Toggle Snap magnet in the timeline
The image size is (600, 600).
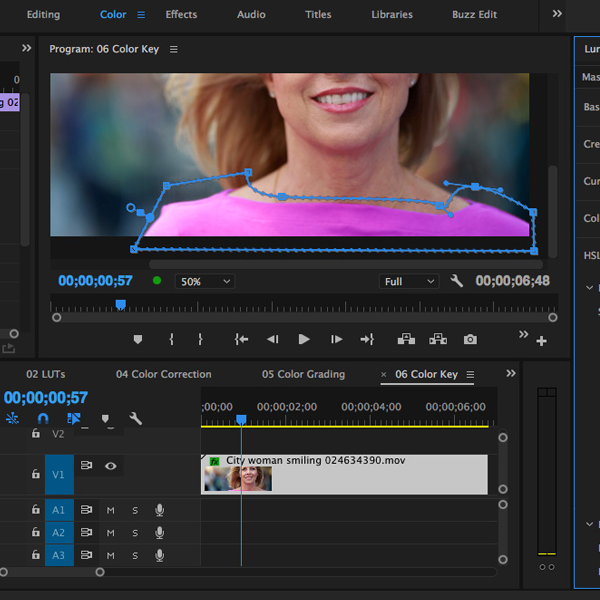click(x=43, y=419)
